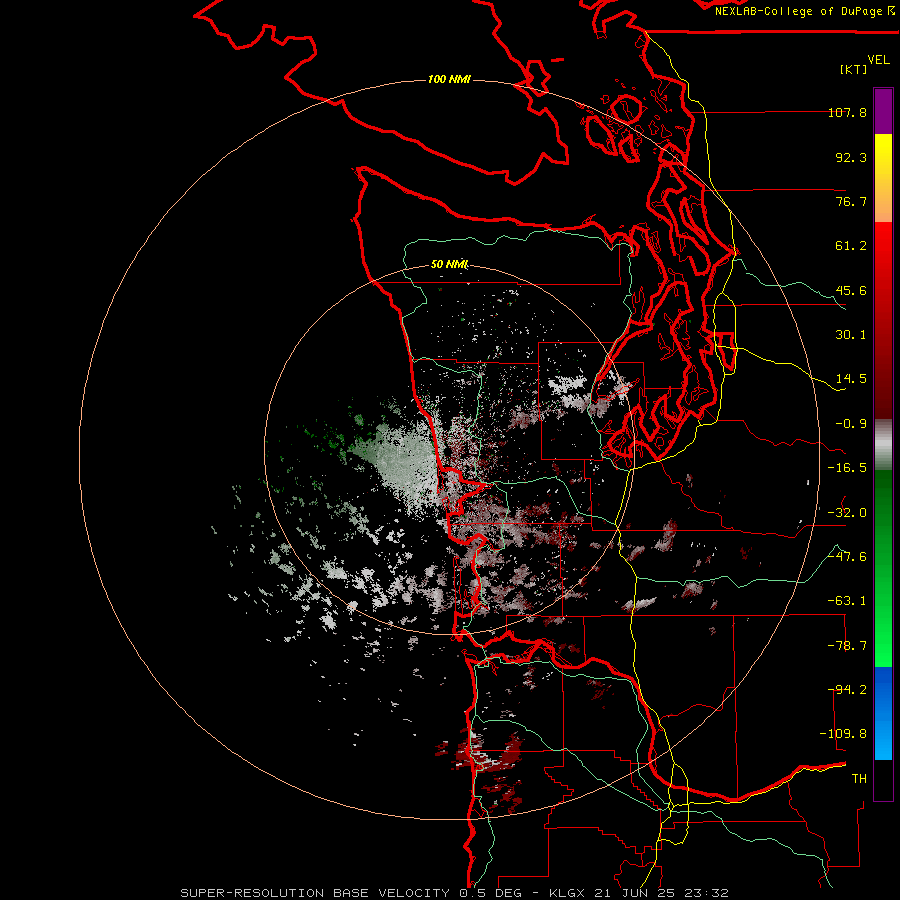Image resolution: width=900 pixels, height=900 pixels.
Task: Select the -32.0 velocity scale value
Action: tap(847, 513)
